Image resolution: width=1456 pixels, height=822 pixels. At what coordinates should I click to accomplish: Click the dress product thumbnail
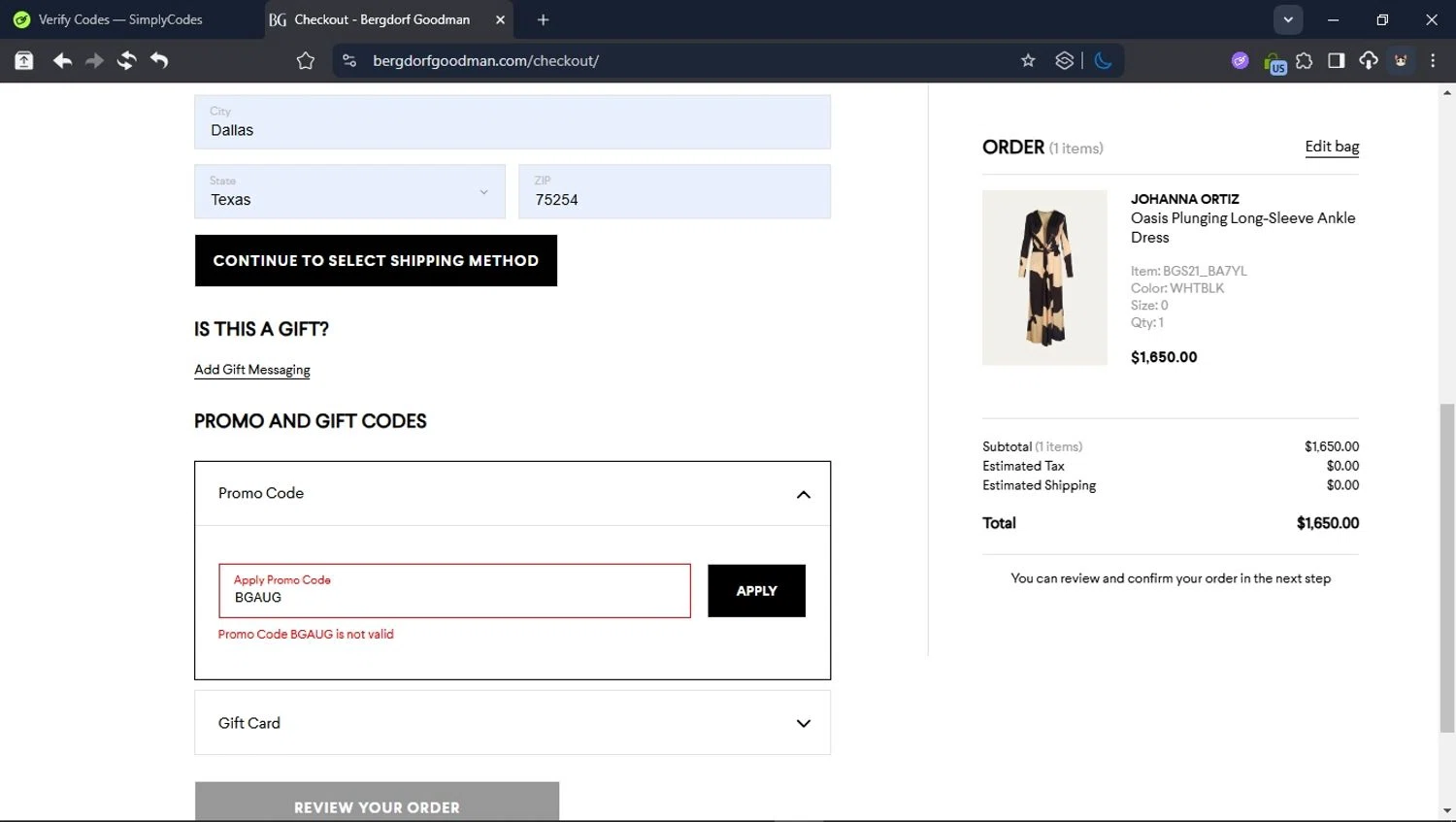(x=1044, y=278)
